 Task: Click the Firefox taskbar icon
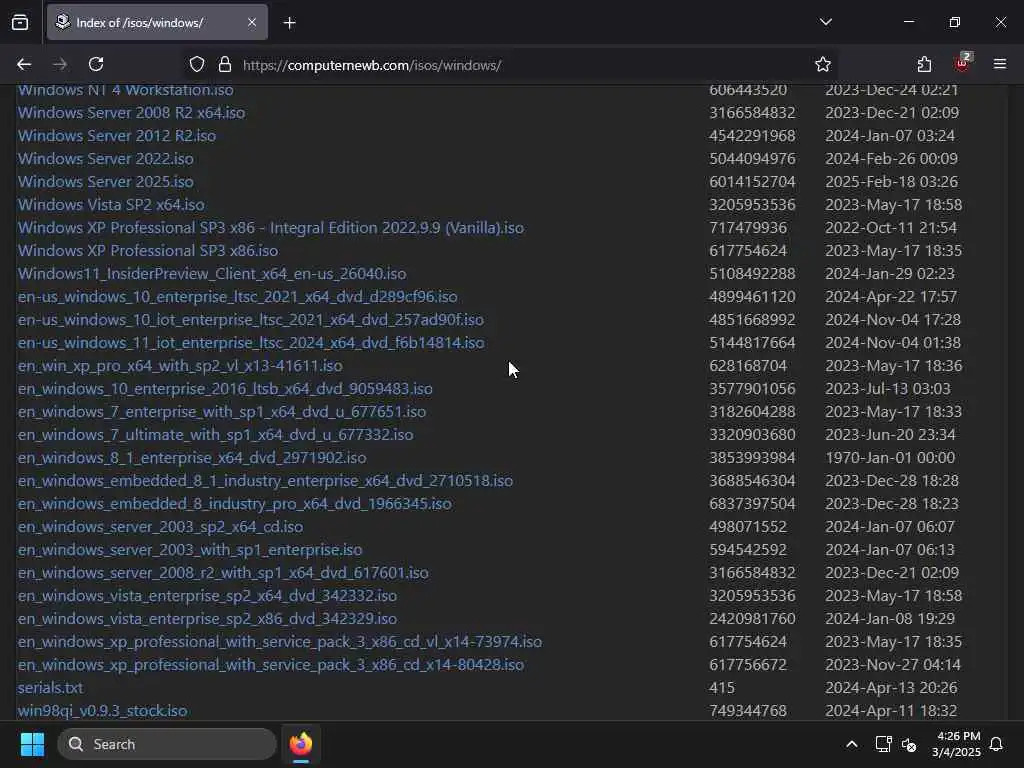pos(301,744)
